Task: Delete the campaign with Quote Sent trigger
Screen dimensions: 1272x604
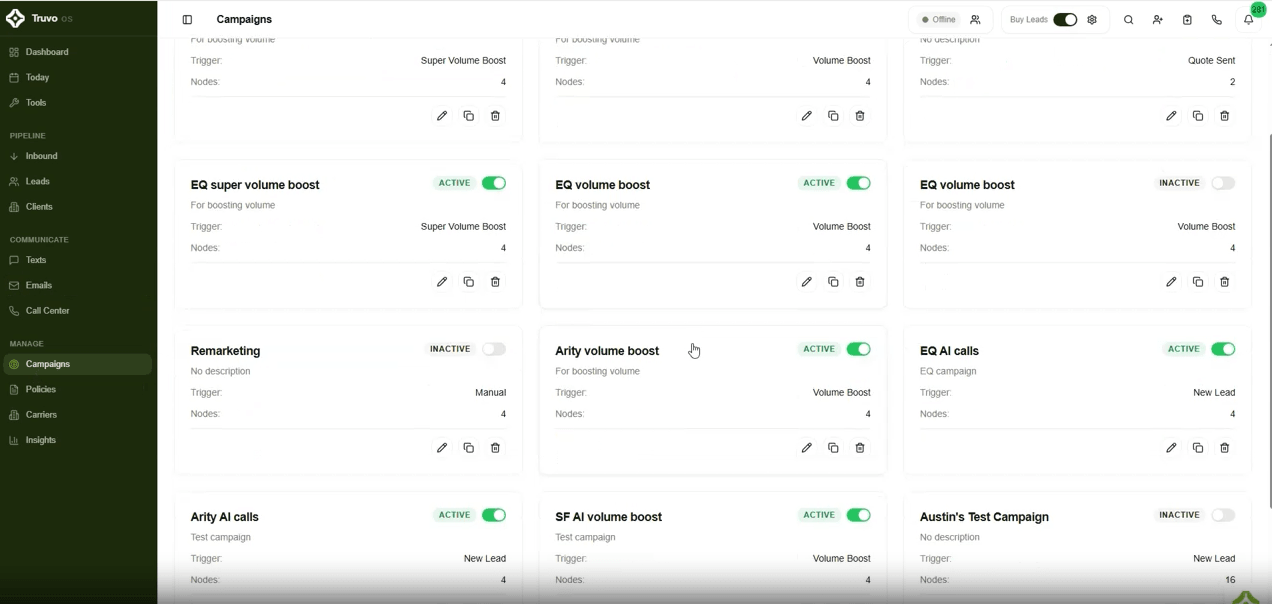Action: pyautogui.click(x=1225, y=116)
